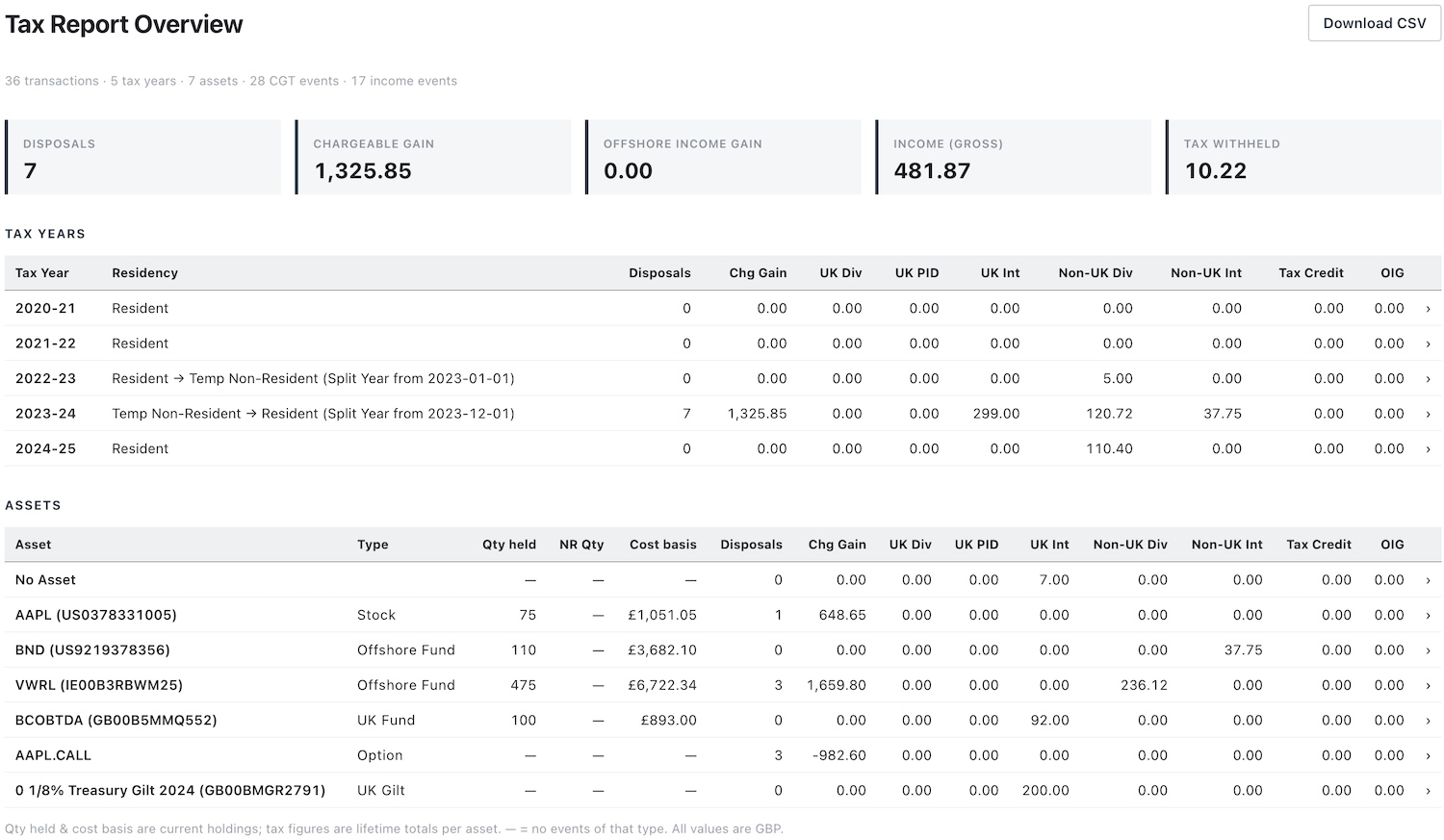Click the 1,325.85 Chg Gain value in 2023-24 row

(x=757, y=414)
